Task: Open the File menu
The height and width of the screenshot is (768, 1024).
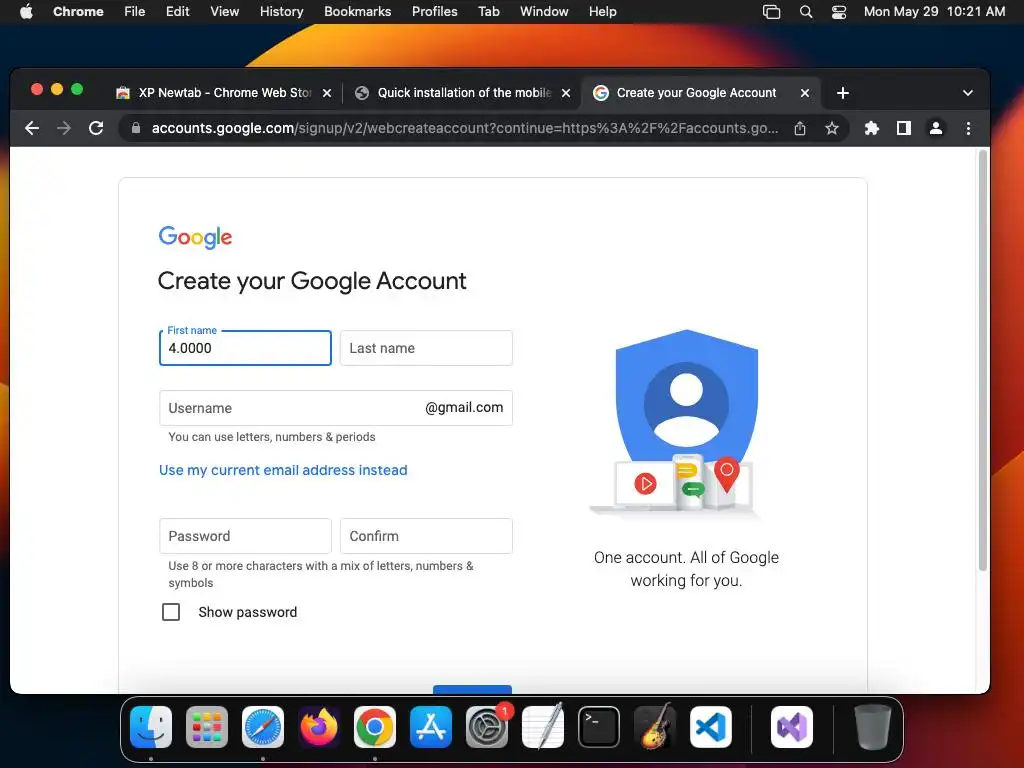Action: (135, 12)
